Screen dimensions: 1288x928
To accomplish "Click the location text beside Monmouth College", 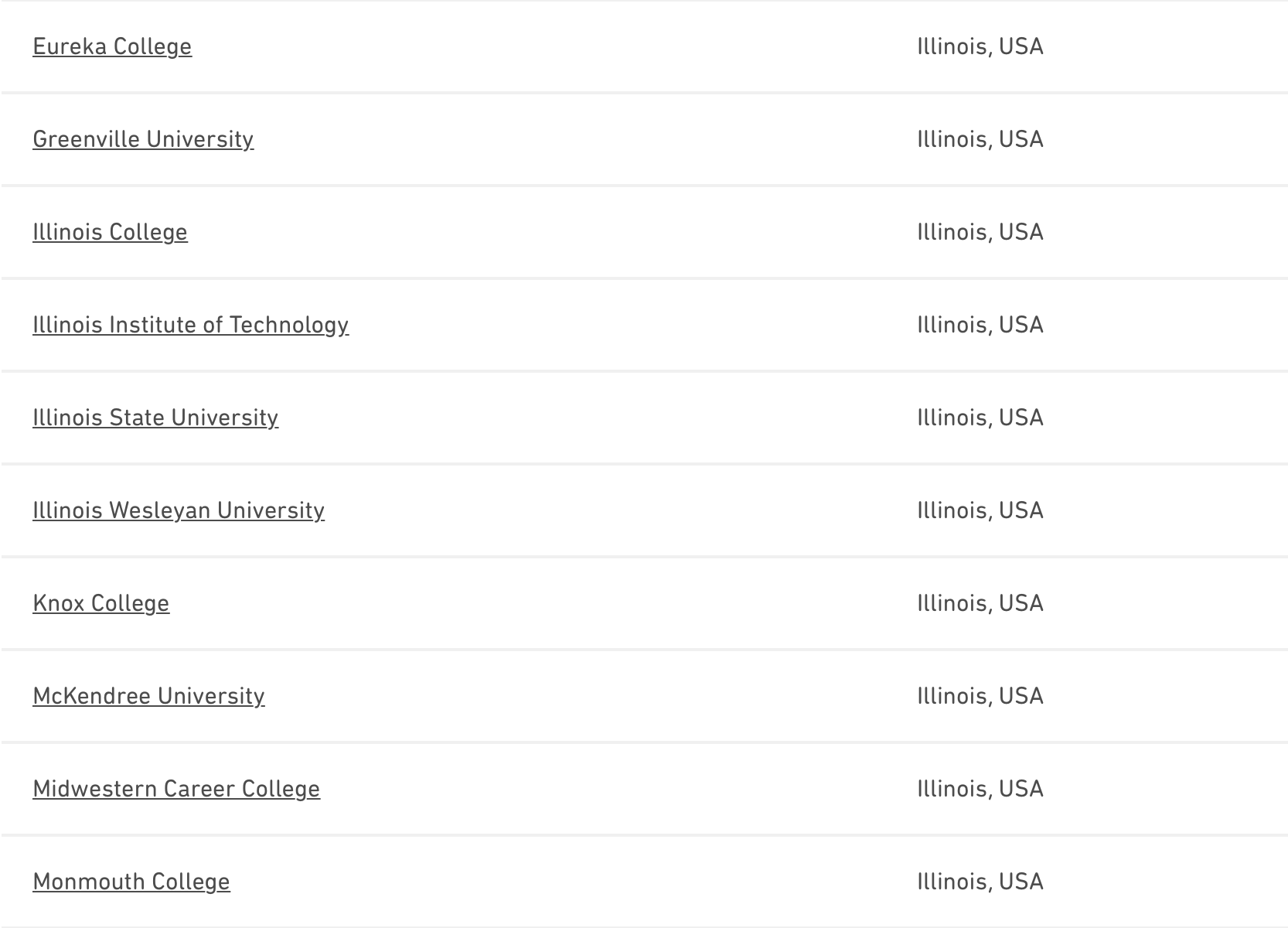I will (980, 882).
